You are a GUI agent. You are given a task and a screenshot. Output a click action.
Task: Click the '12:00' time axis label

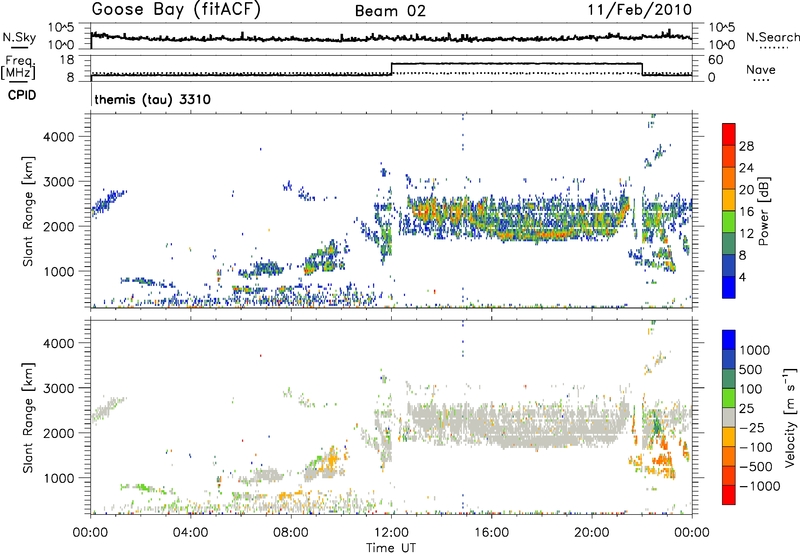[x=391, y=533]
